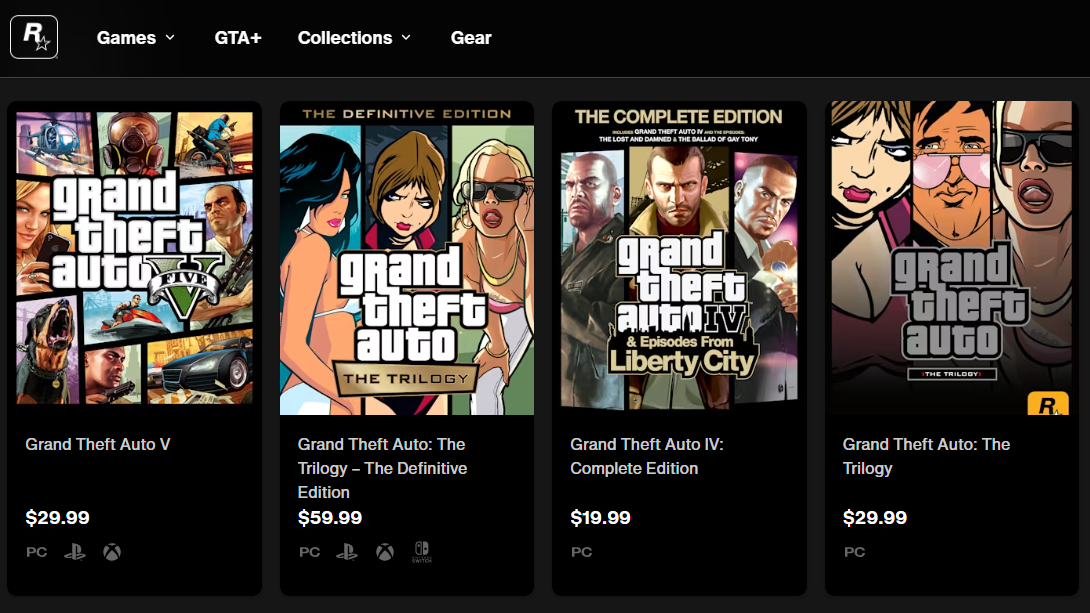The image size is (1090, 613).
Task: Click the $29.99 price of GTA: The Trilogy
Action: coord(875,518)
